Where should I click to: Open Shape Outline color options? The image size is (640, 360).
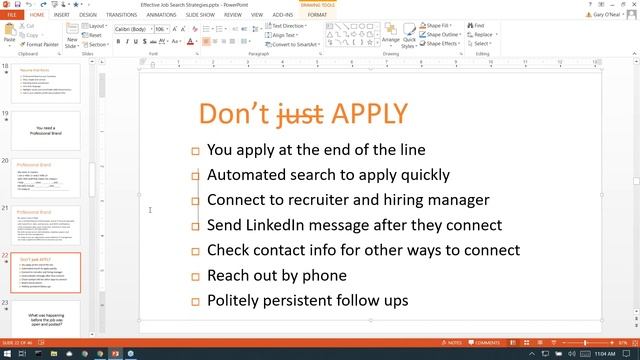coord(440,34)
